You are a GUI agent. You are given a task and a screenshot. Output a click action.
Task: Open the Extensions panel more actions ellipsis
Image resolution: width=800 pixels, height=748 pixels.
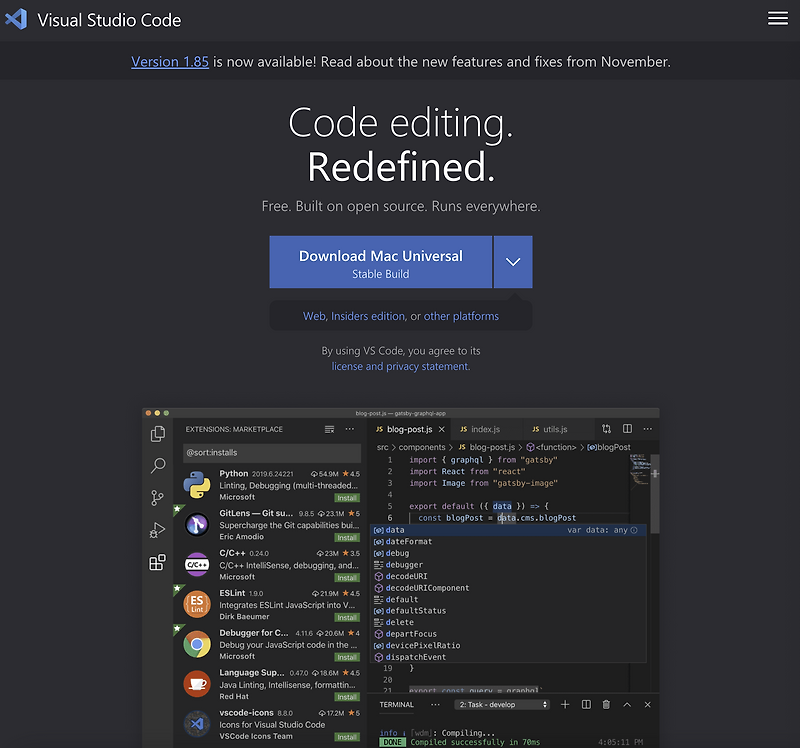[x=349, y=429]
